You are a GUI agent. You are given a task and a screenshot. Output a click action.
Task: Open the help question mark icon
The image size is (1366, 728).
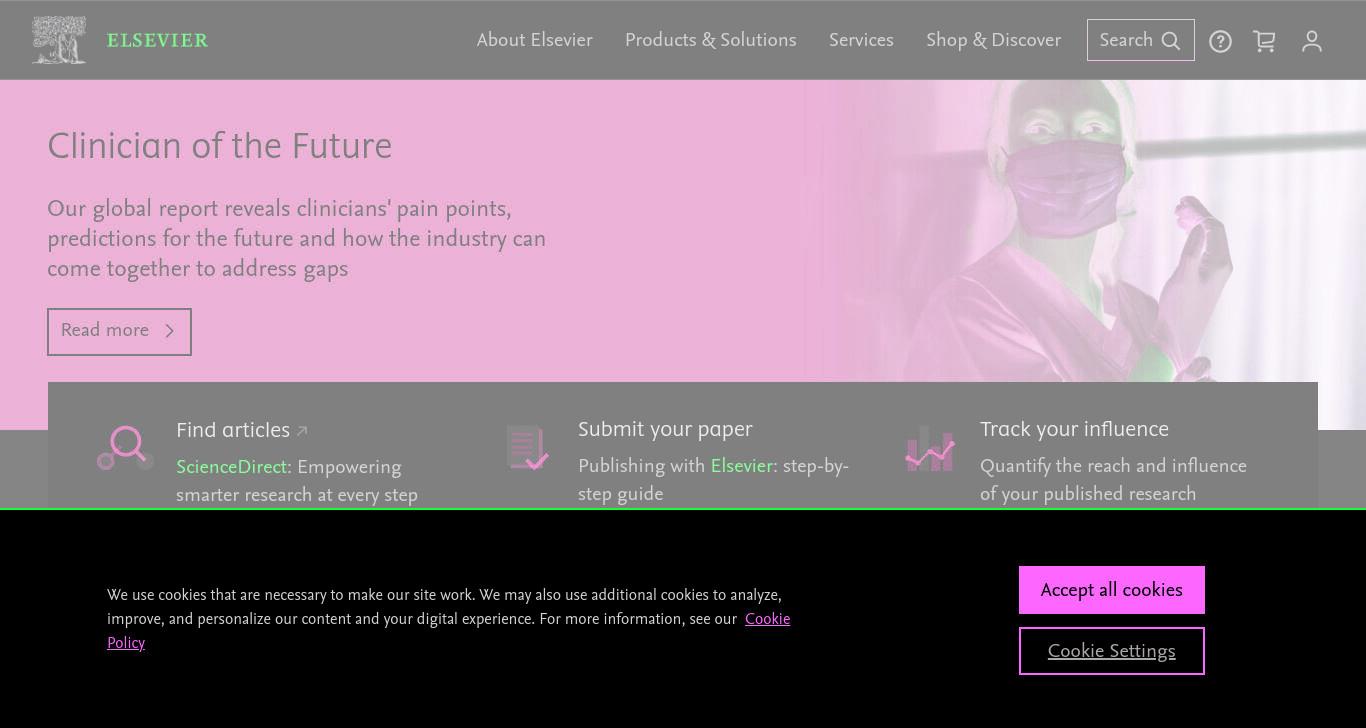pyautogui.click(x=1220, y=41)
